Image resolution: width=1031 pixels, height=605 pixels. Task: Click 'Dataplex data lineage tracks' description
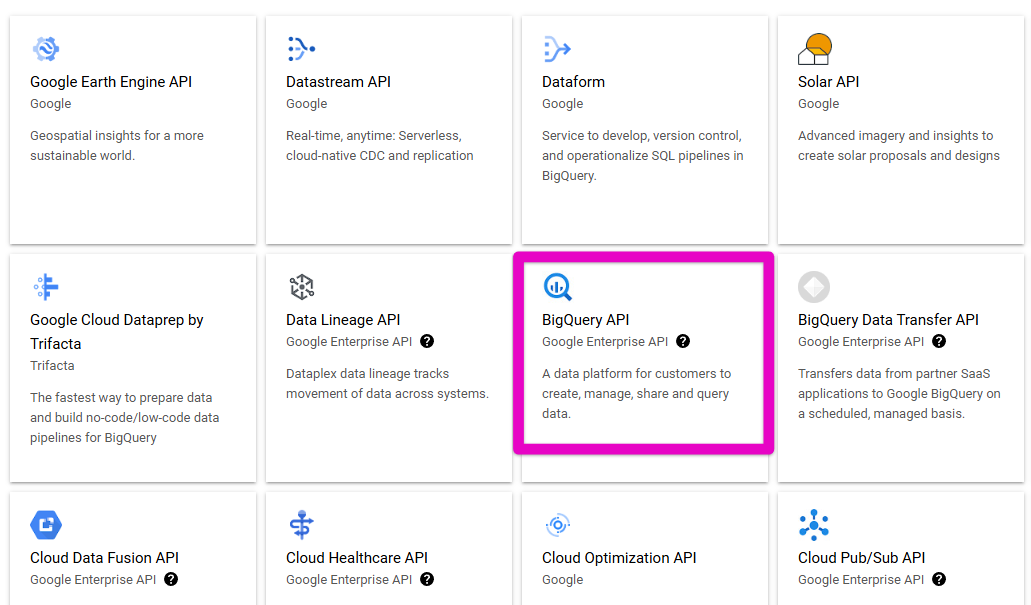coord(387,383)
